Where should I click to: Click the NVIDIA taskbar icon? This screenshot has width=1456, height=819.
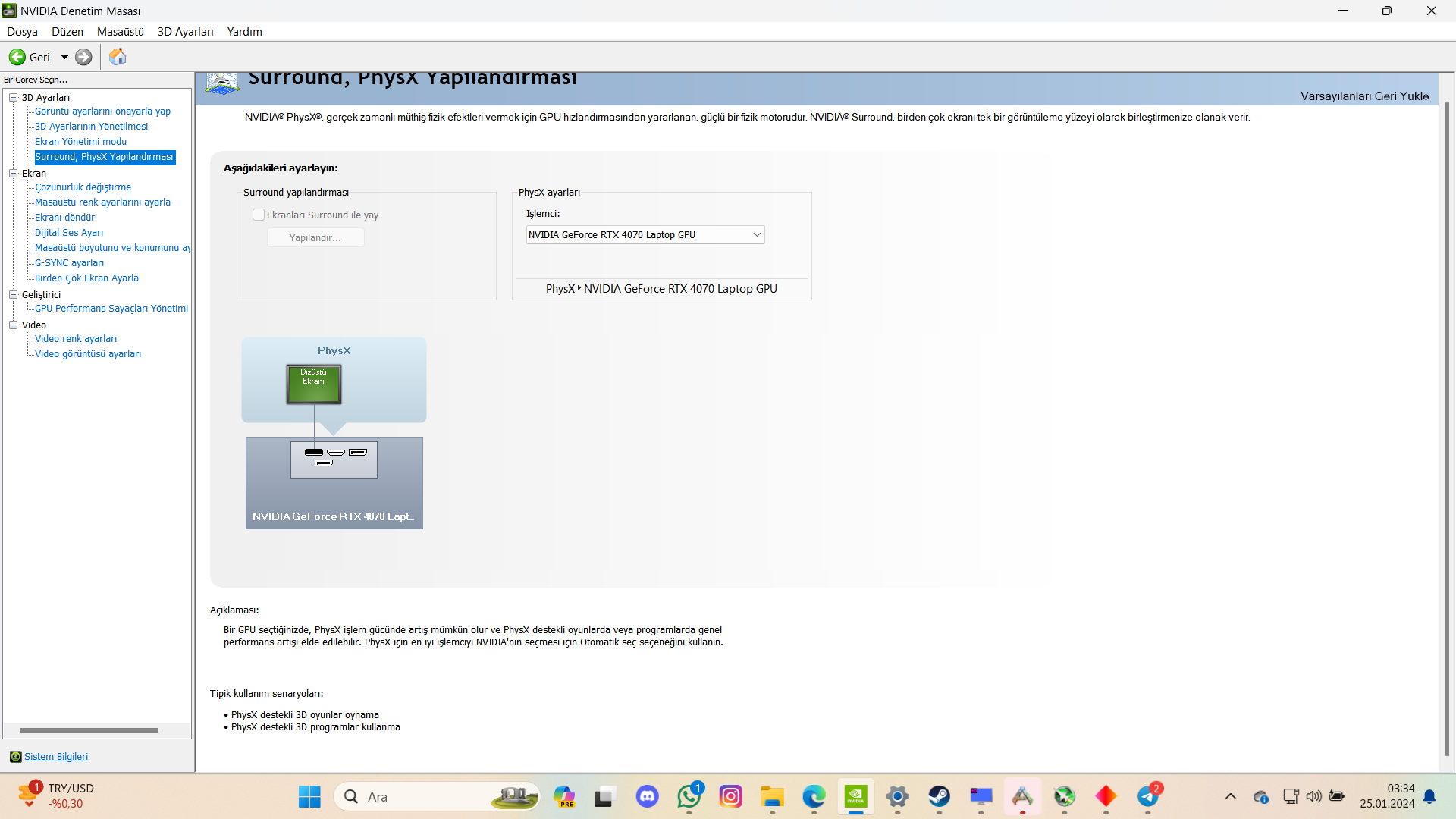click(x=856, y=797)
